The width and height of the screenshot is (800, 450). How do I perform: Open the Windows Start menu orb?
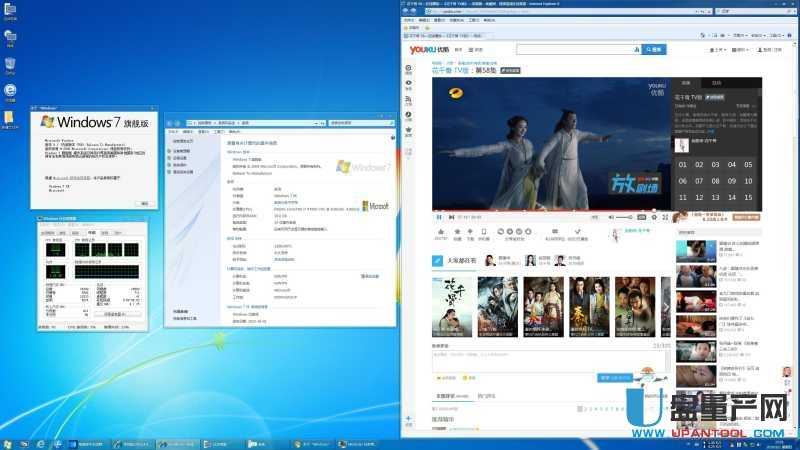pyautogui.click(x=7, y=444)
